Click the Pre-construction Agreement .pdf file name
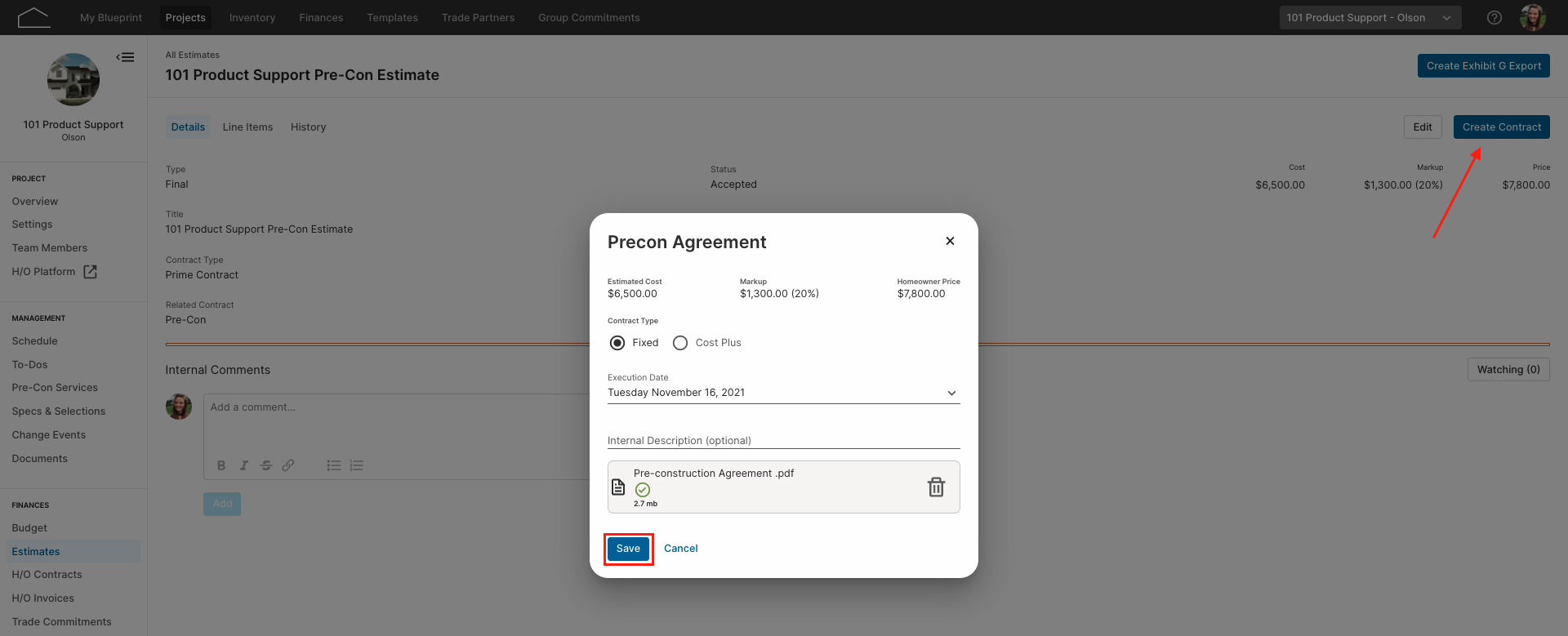The image size is (1568, 636). tap(714, 474)
